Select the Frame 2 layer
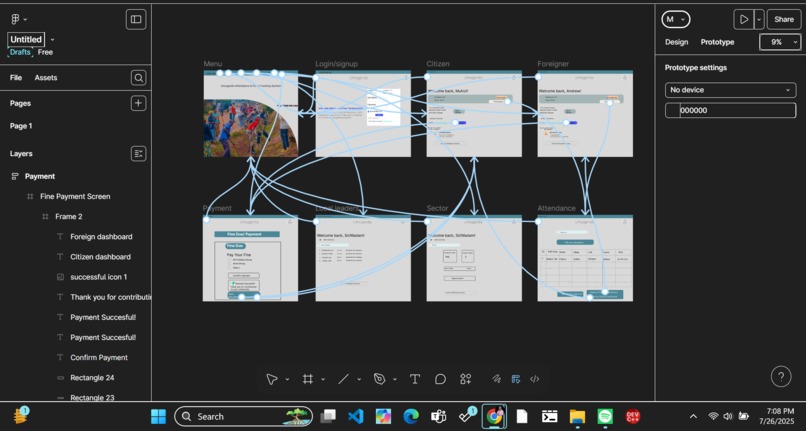The height and width of the screenshot is (431, 806). click(x=69, y=217)
